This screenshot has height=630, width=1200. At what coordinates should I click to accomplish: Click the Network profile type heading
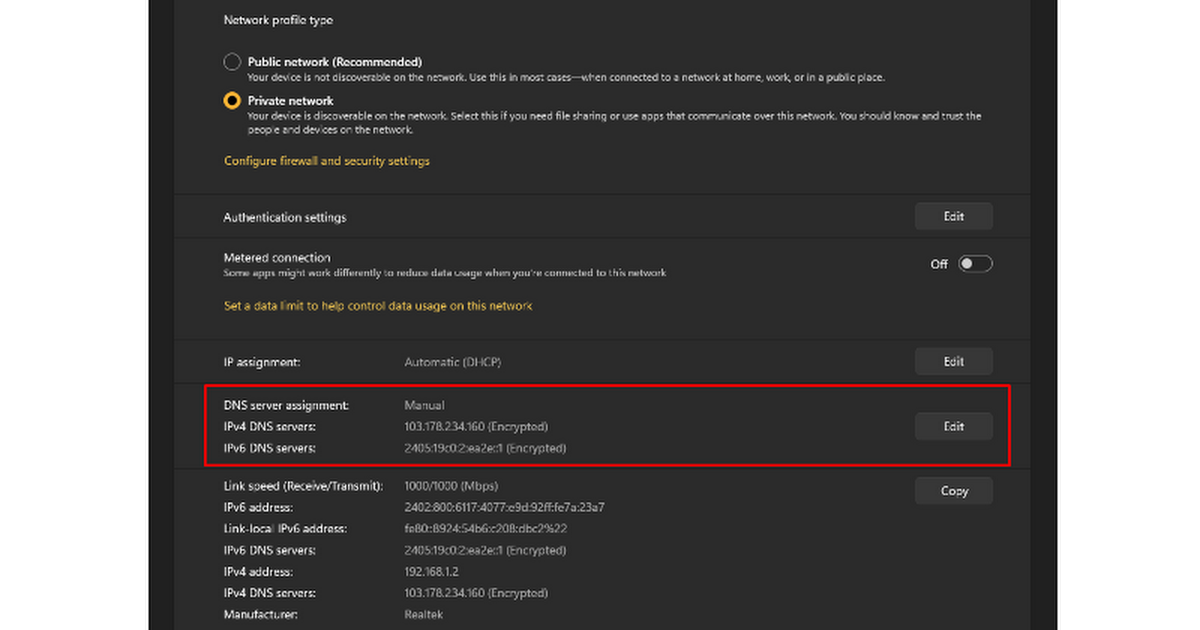(278, 20)
